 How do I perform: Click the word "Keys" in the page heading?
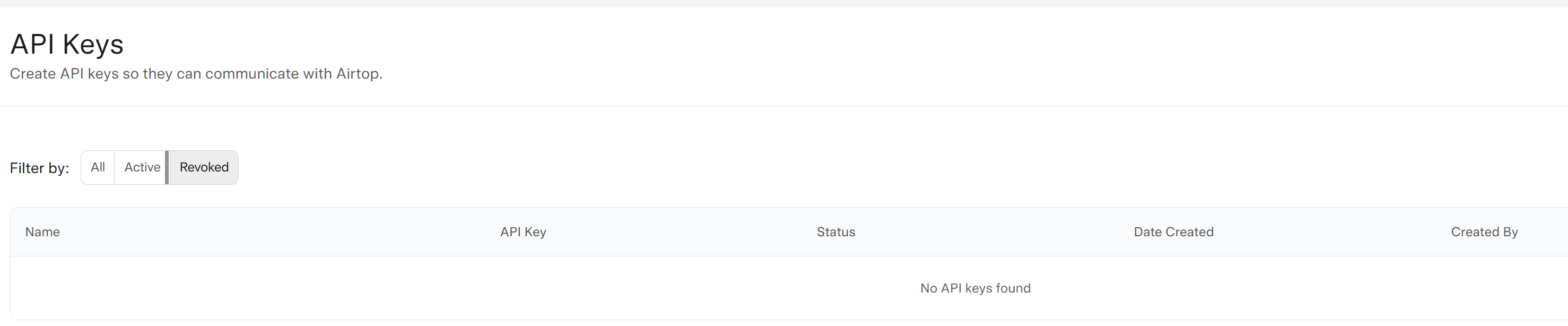pyautogui.click(x=92, y=45)
